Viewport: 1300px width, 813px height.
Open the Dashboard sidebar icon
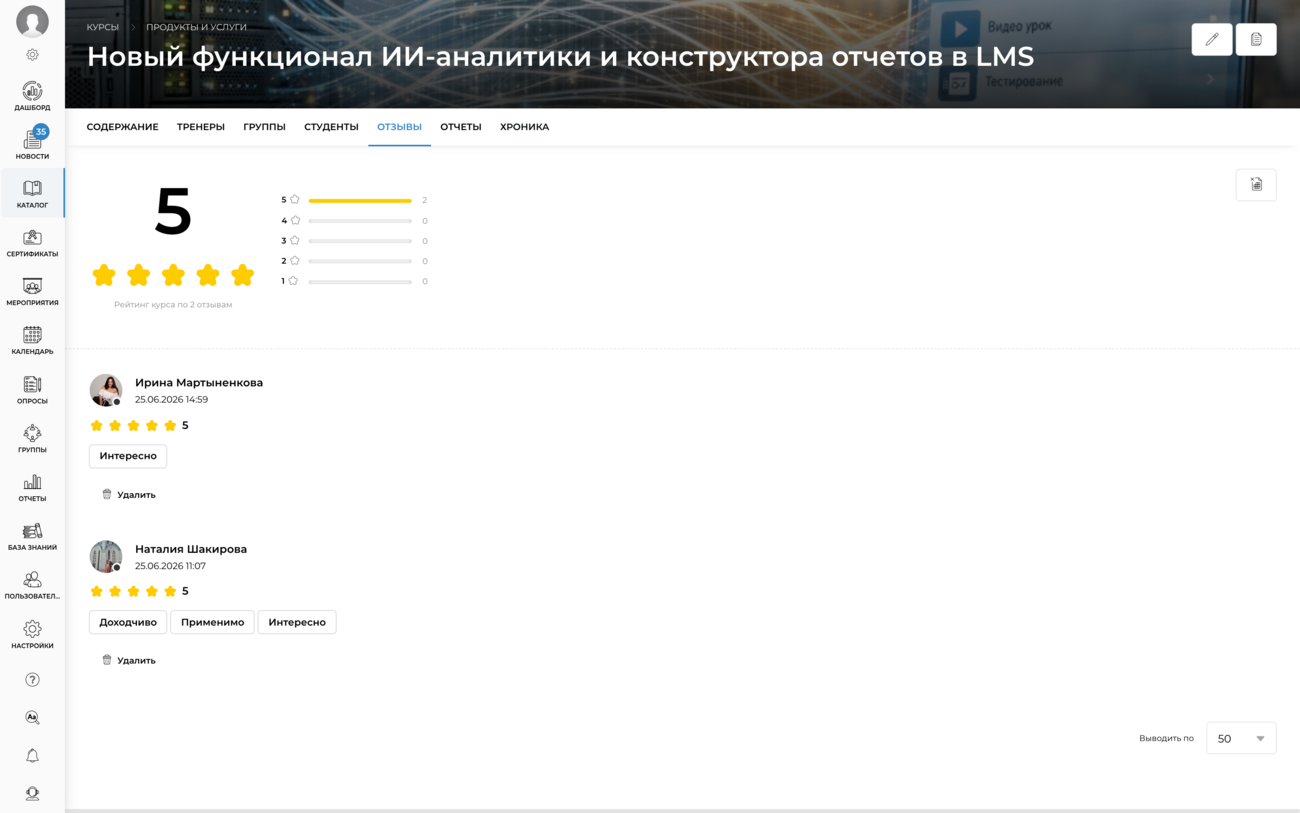pyautogui.click(x=32, y=96)
